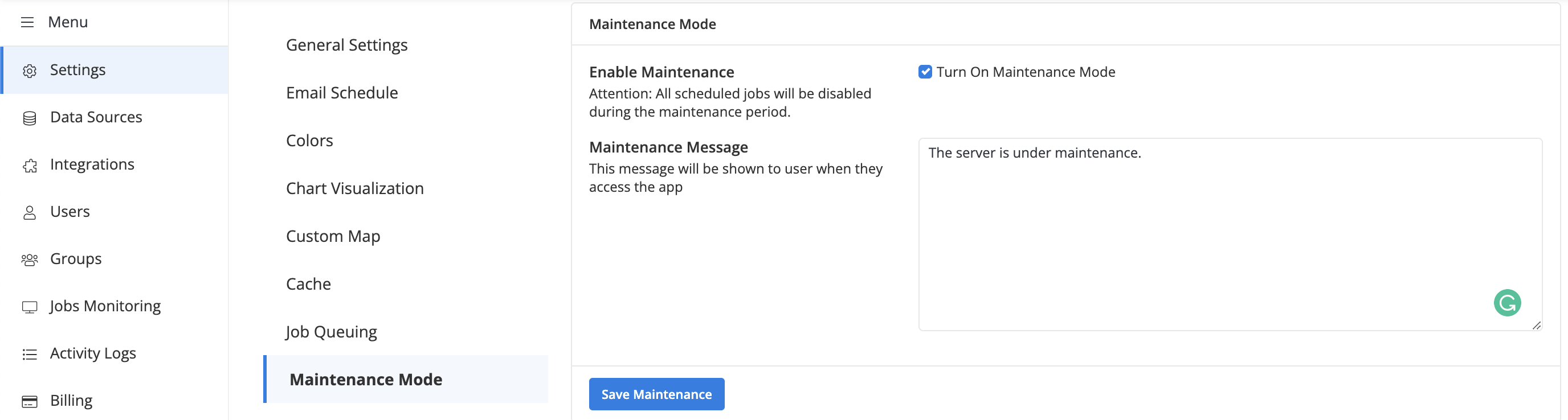Open Jobs Monitoring in the sidebar
This screenshot has height=420, width=1568.
coord(116,306)
